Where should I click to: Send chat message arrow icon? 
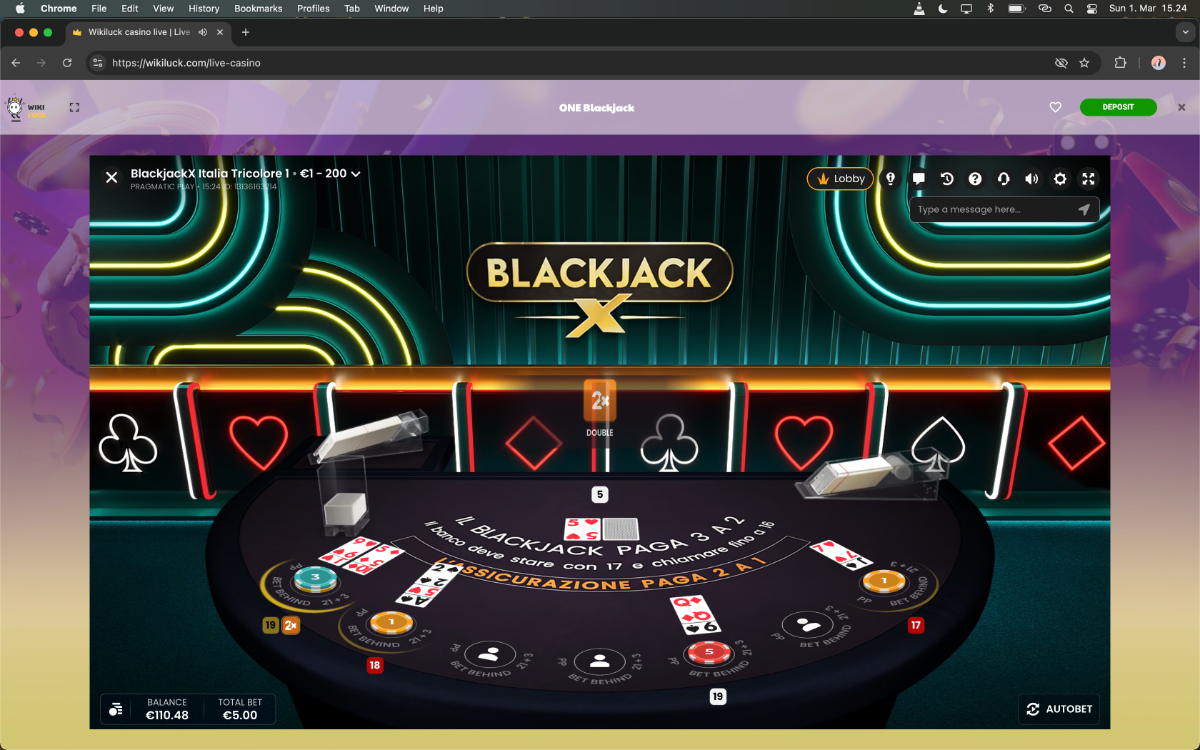pyautogui.click(x=1084, y=210)
